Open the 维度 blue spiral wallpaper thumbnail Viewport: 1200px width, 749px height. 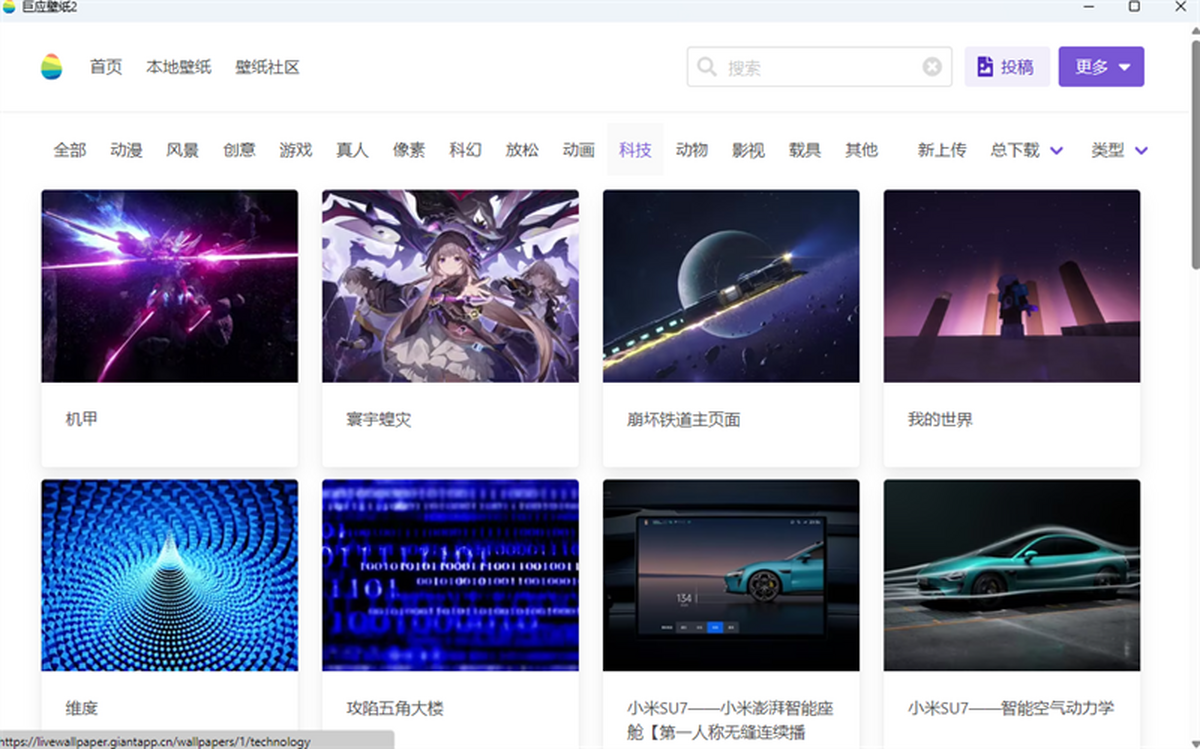[x=170, y=575]
